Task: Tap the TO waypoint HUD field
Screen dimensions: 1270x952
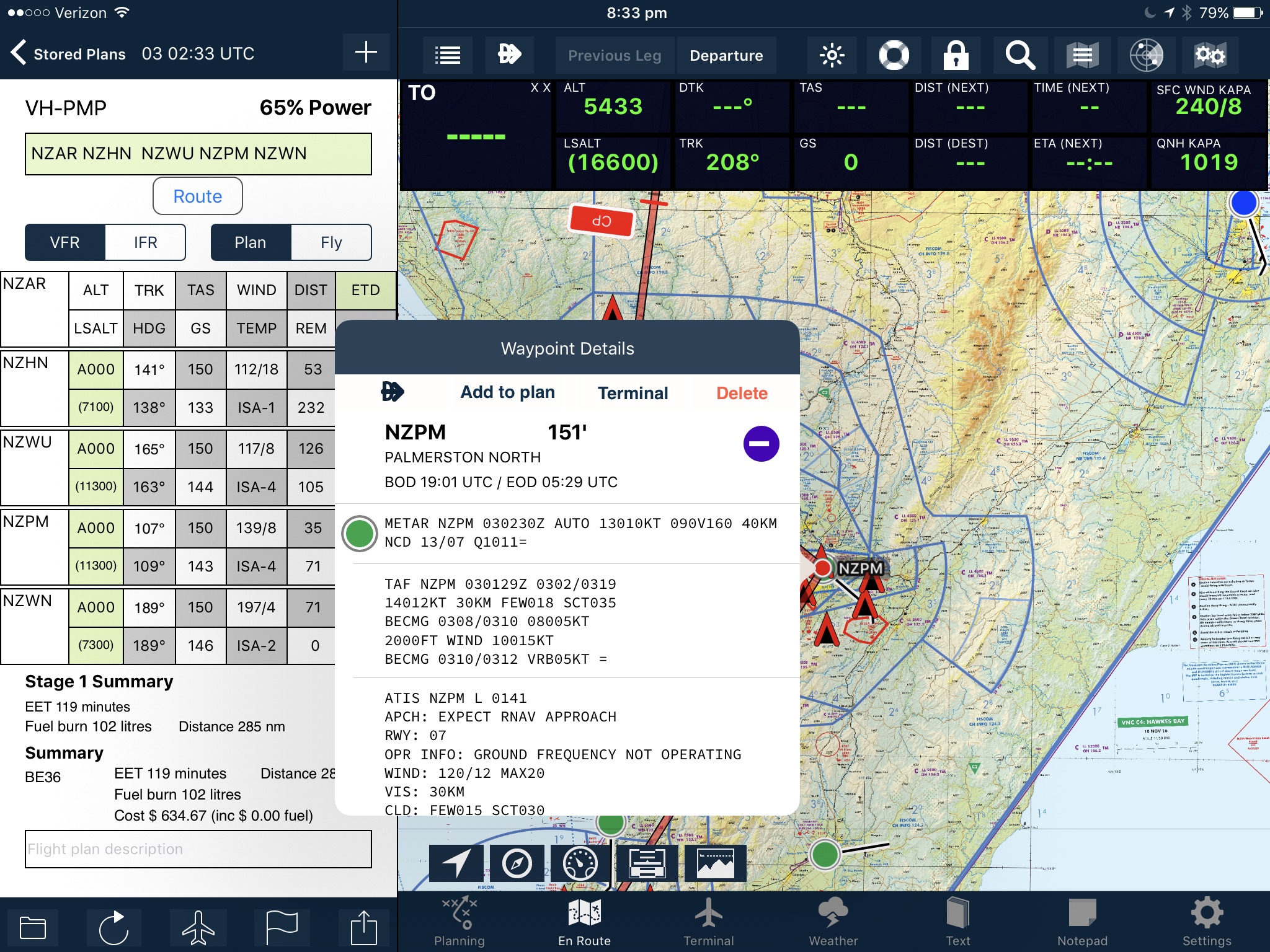Action: point(476,133)
